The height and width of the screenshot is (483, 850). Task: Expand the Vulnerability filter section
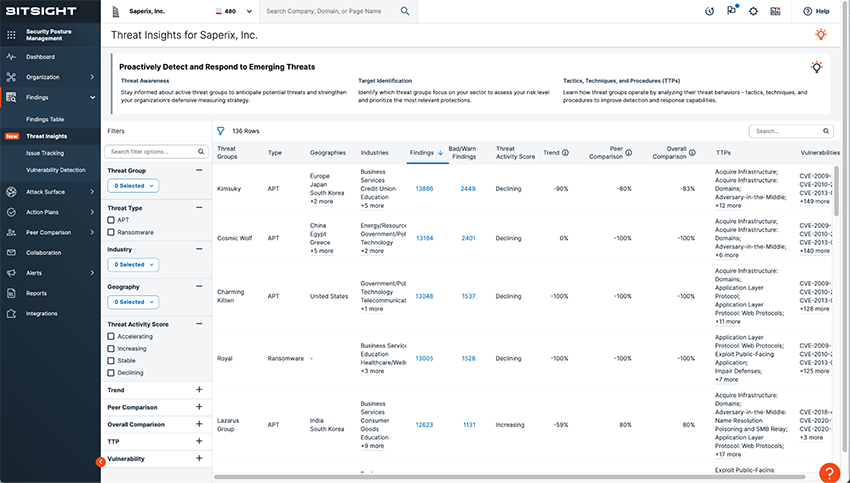tap(199, 459)
